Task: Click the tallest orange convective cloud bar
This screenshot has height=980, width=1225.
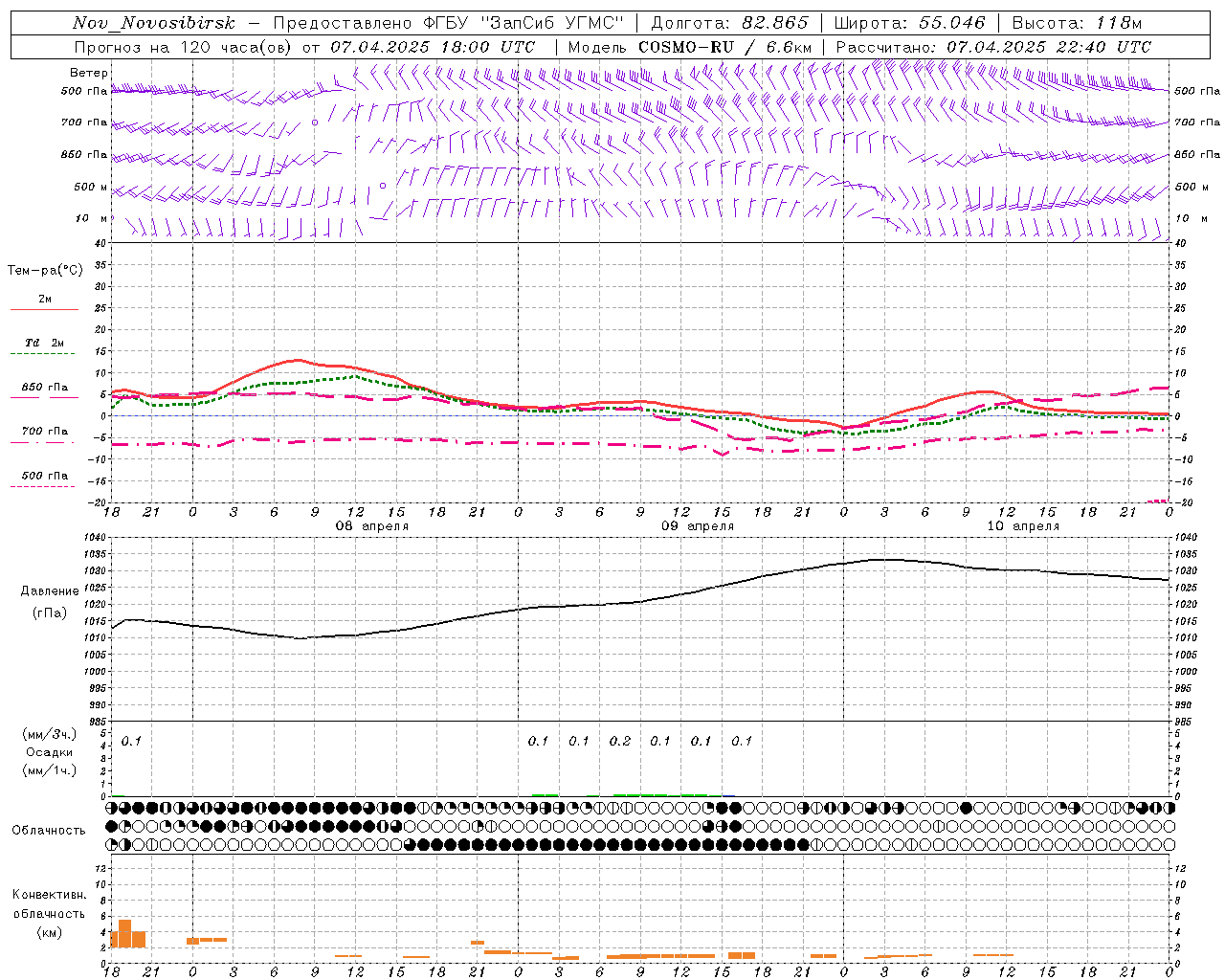Action: (124, 933)
